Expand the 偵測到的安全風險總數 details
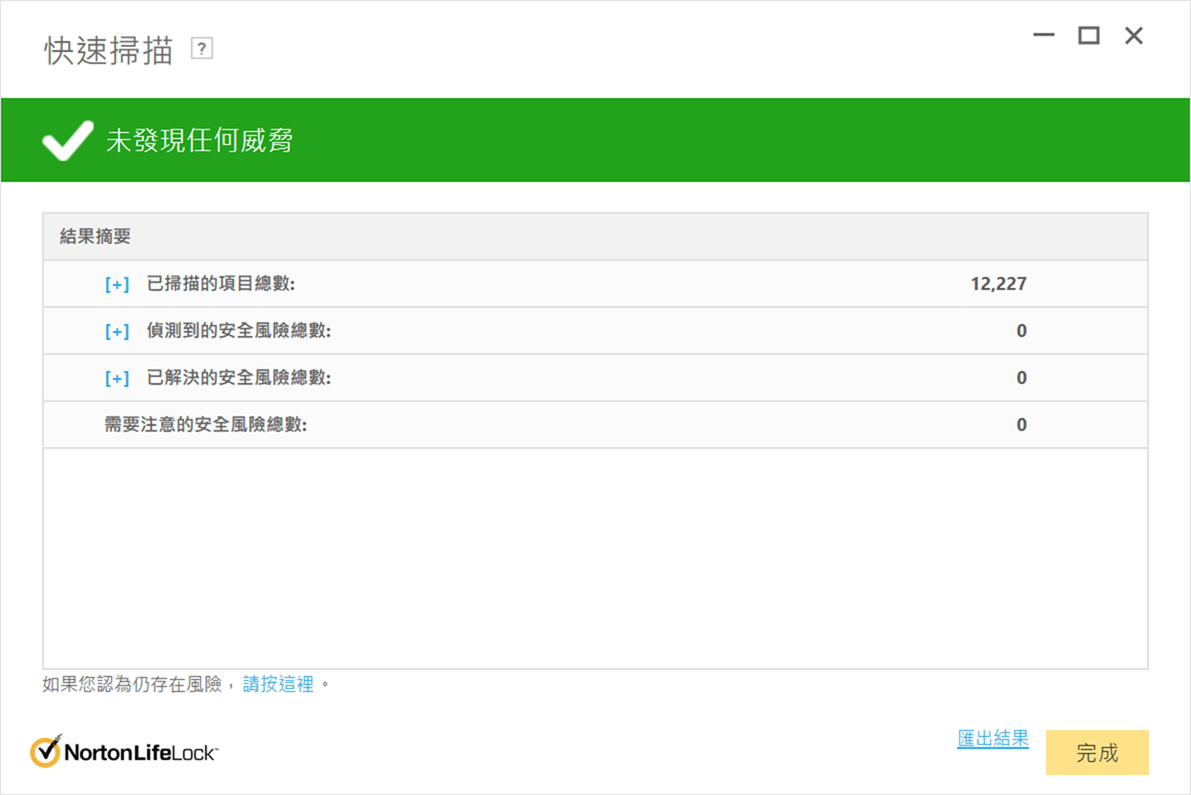The image size is (1191, 795). tap(117, 331)
